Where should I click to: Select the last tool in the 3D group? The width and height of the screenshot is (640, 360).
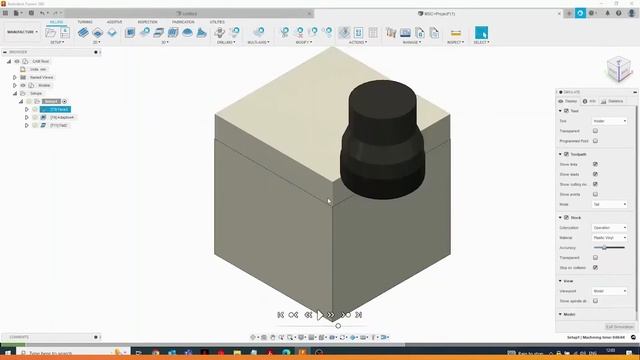pyautogui.click(x=202, y=32)
